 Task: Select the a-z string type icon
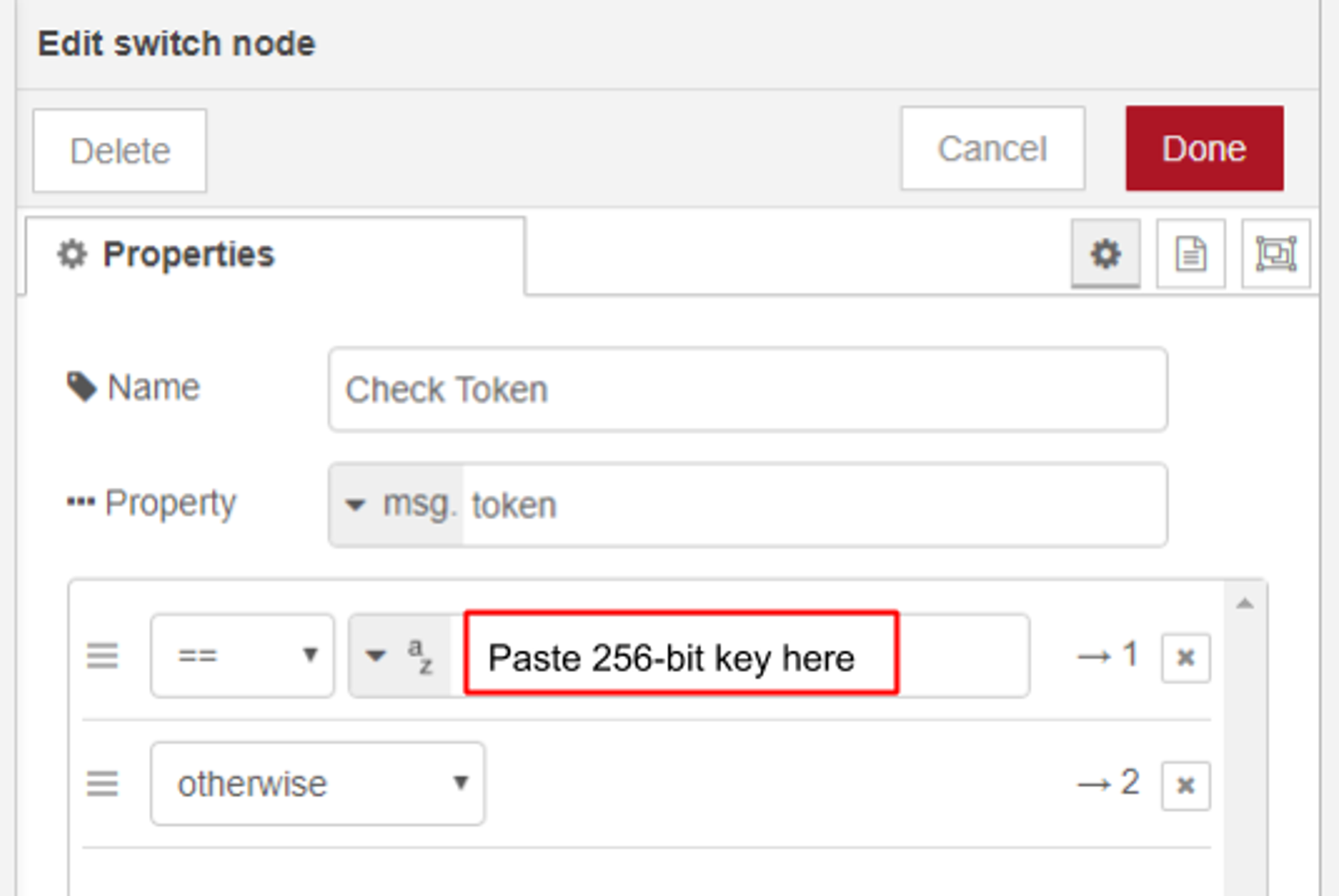(420, 656)
